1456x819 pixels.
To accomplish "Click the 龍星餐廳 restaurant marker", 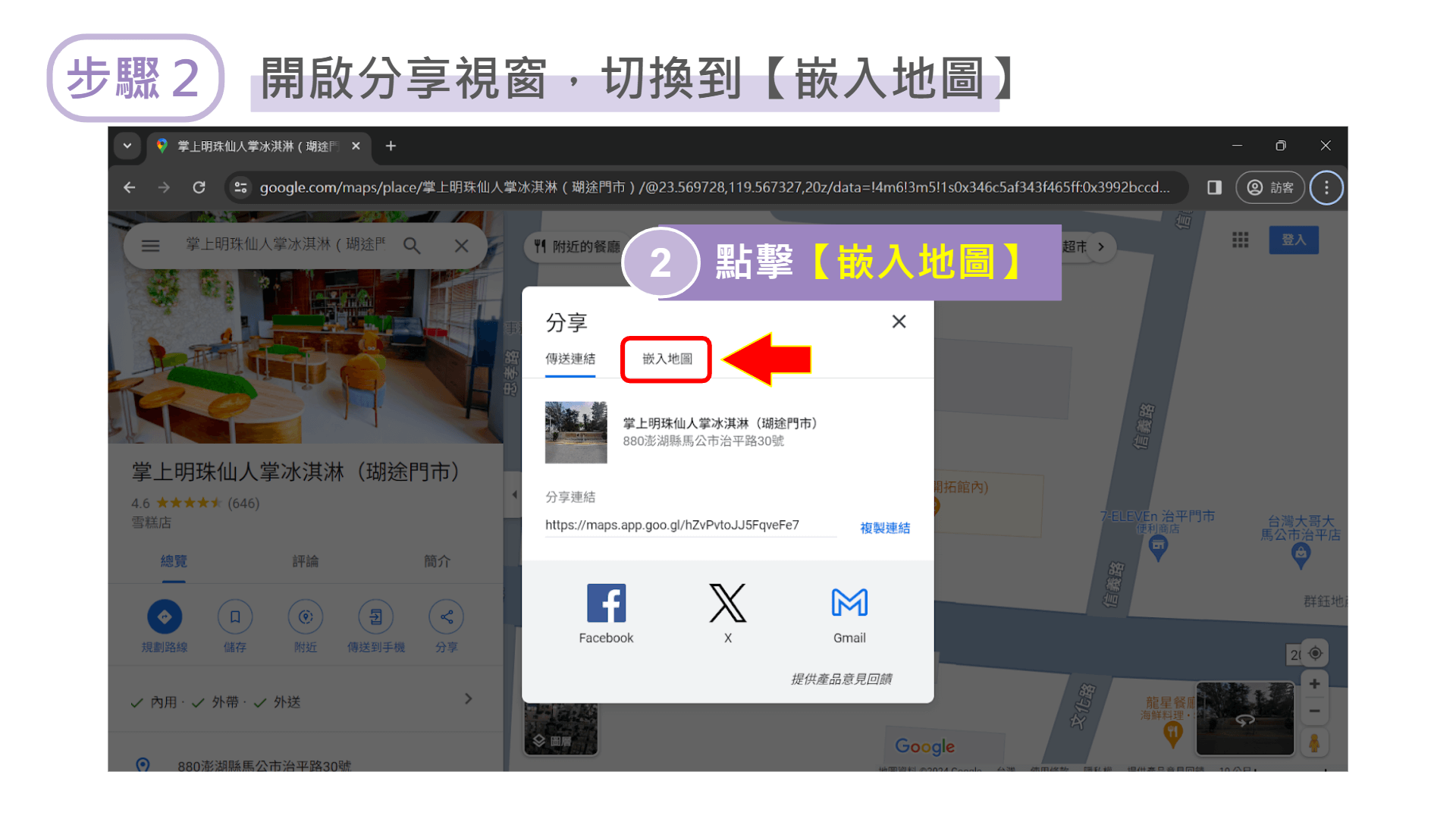I will (x=1173, y=734).
